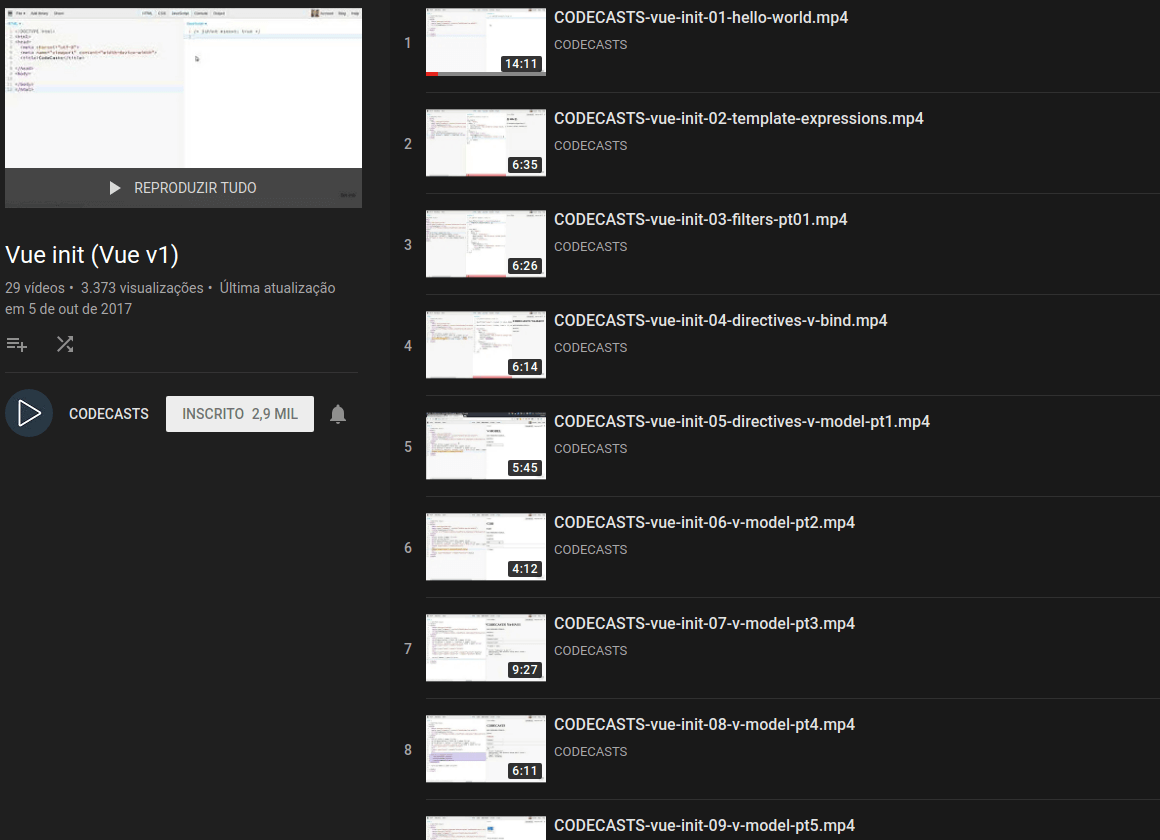
Task: Click the channel name under the 06-v-model-pt2 video
Action: tap(590, 550)
